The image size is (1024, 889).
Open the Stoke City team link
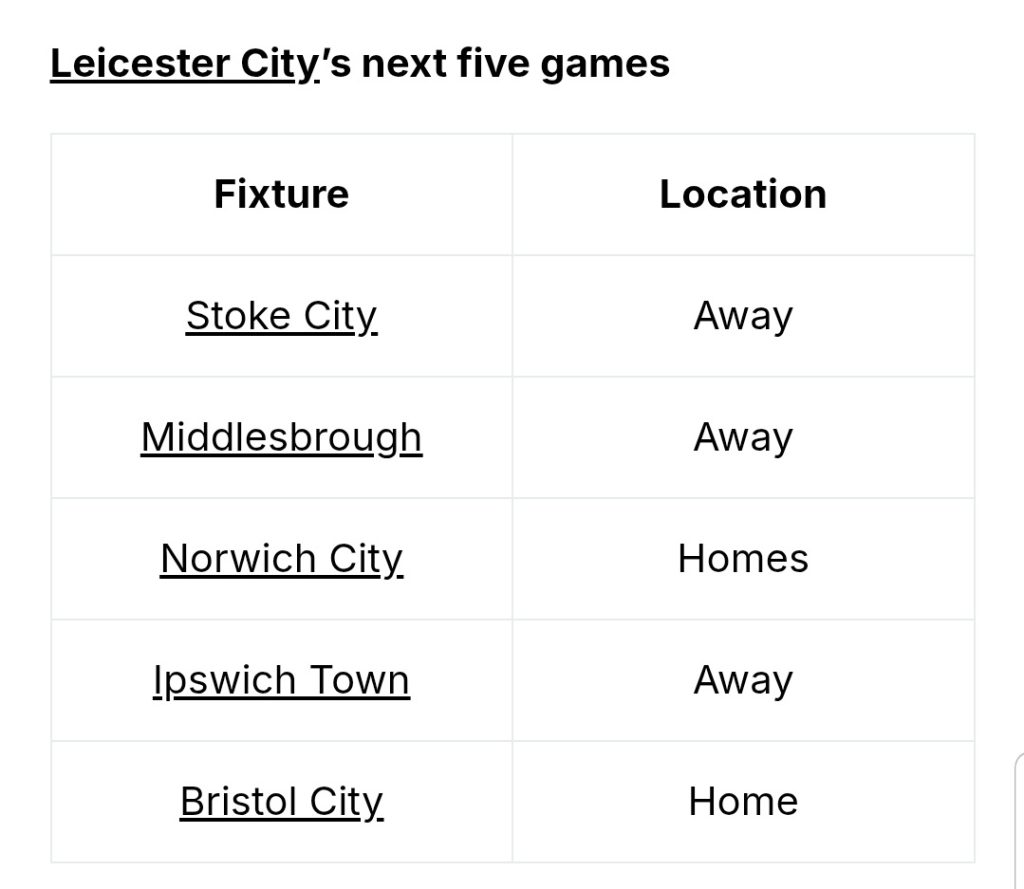coord(281,316)
